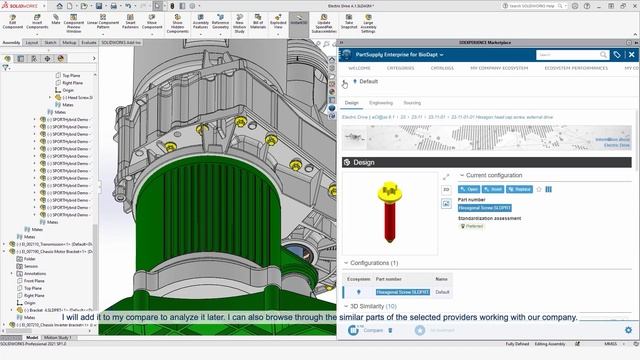Click the Mate tool

click(56, 20)
